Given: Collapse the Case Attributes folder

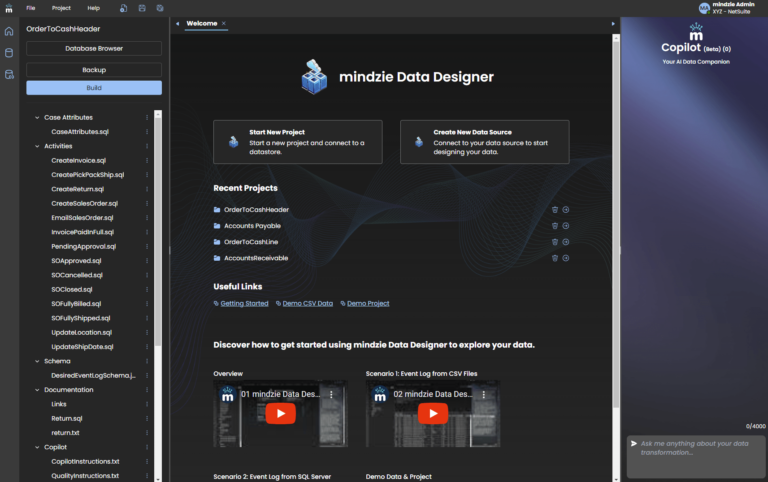Looking at the screenshot, I should click(37, 118).
